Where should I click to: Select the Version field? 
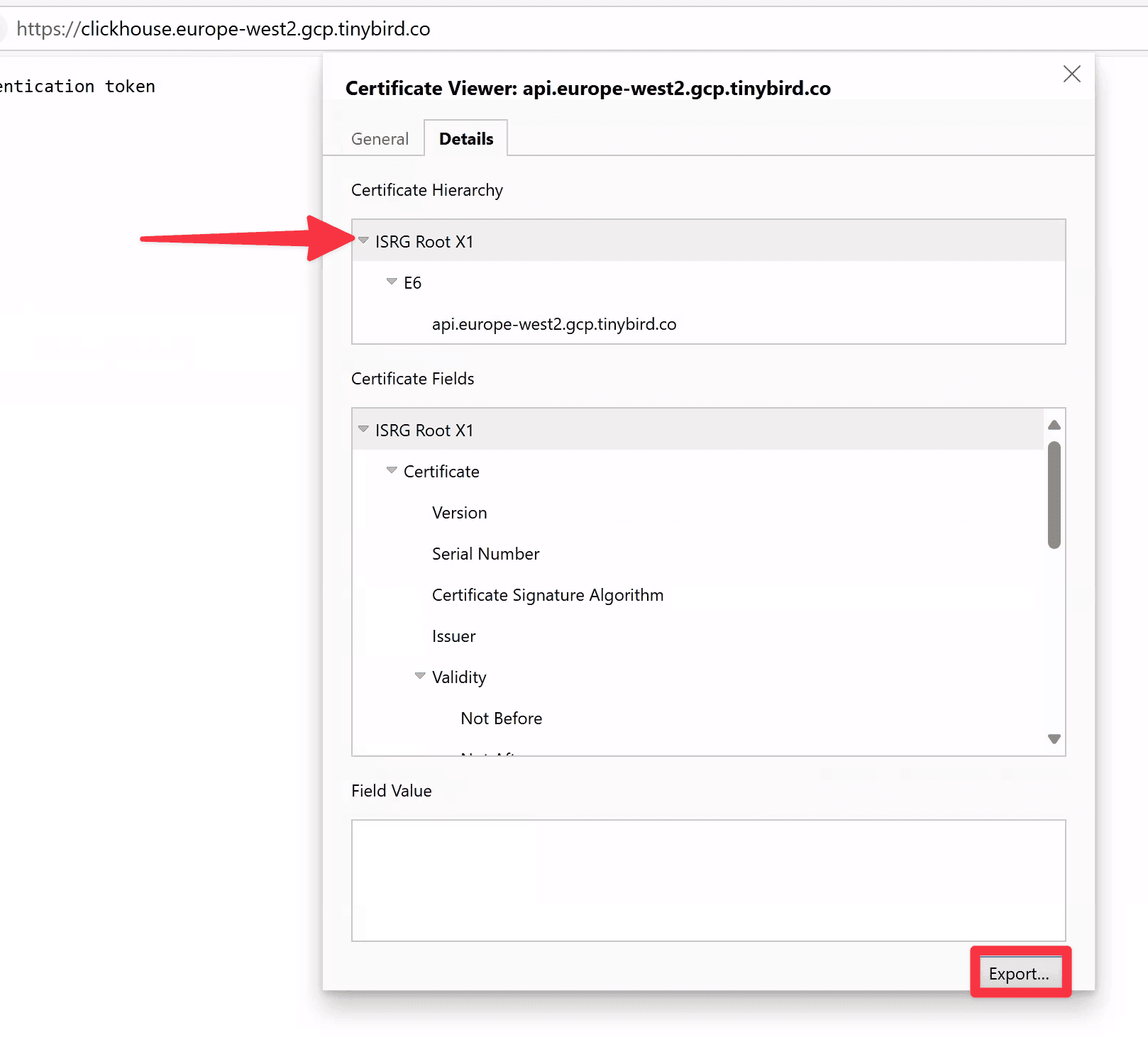coord(459,512)
